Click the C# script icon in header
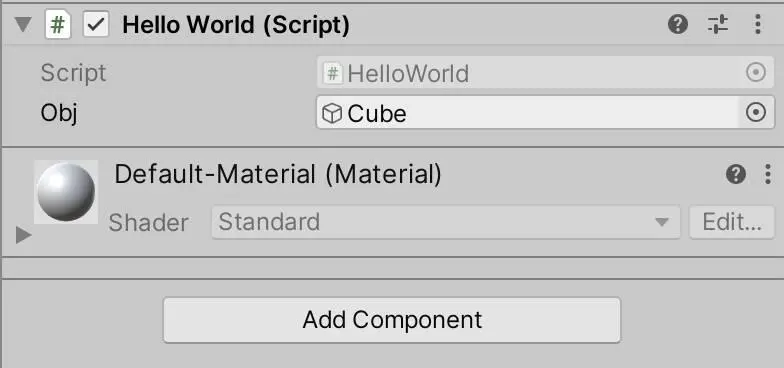This screenshot has height=368, width=784. pos(58,25)
